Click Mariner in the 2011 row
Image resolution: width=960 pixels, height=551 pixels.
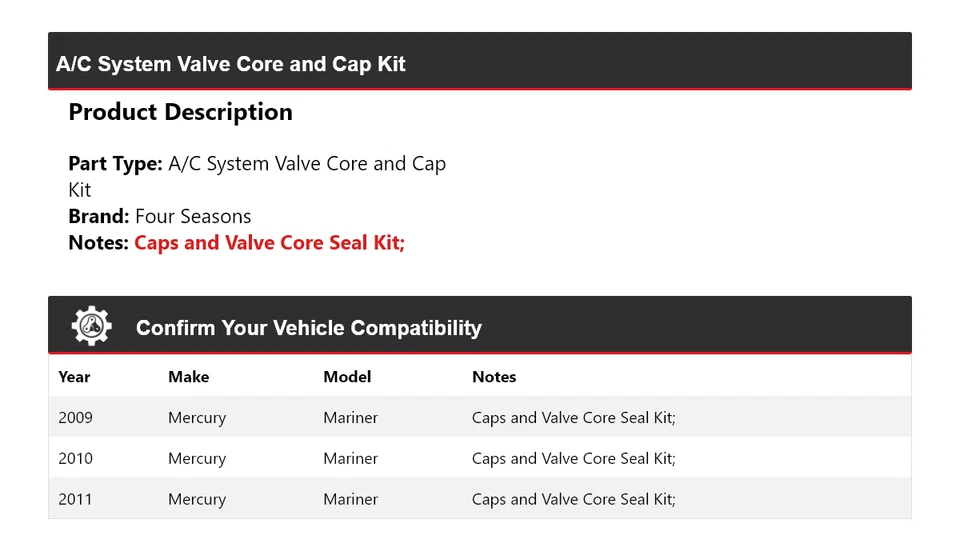pos(350,499)
